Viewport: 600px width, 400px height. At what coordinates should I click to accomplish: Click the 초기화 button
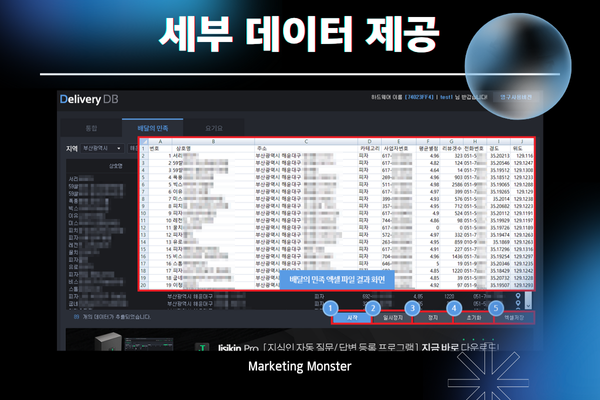[x=473, y=318]
